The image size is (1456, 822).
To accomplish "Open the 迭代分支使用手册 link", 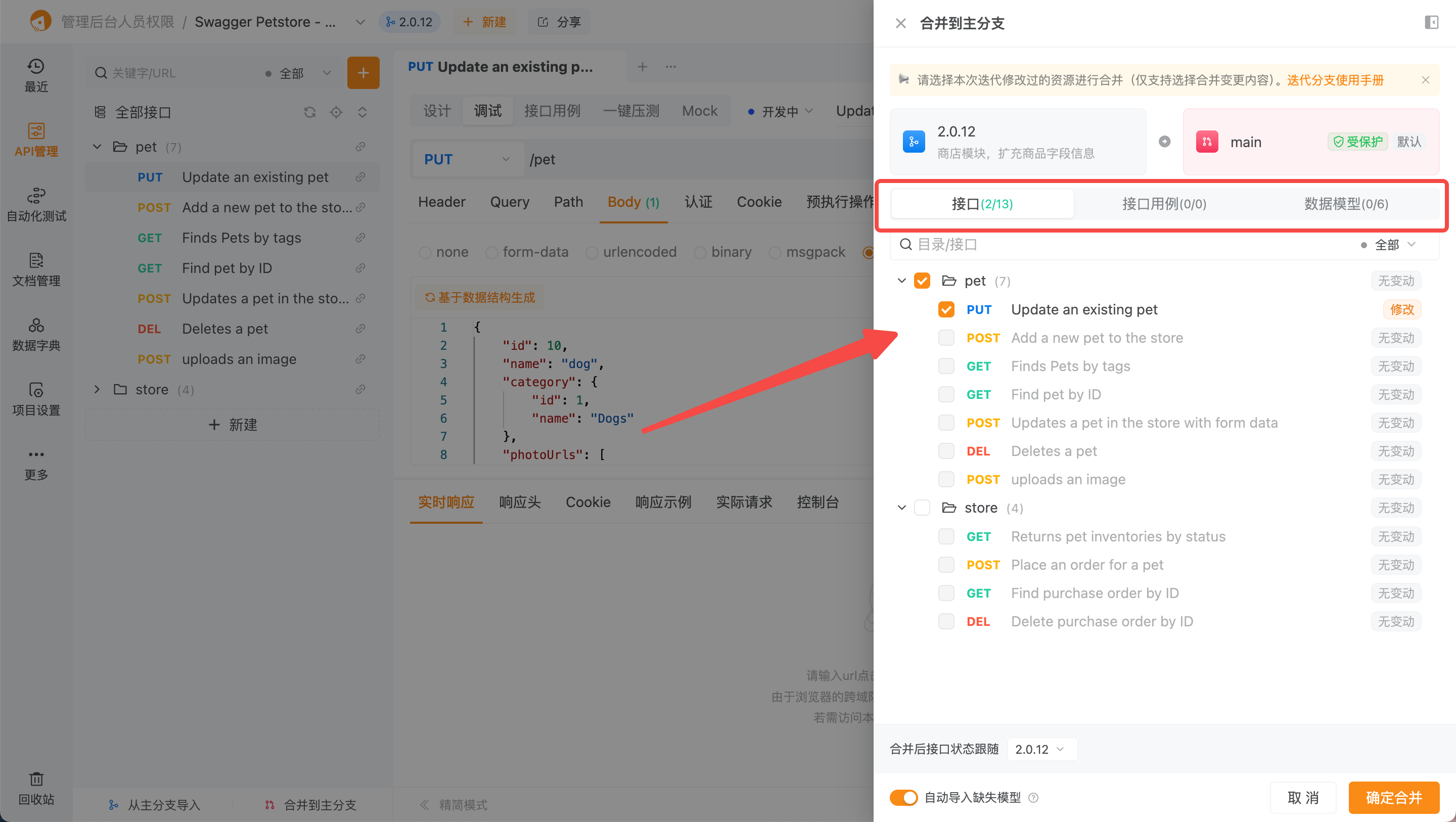I will [1335, 80].
